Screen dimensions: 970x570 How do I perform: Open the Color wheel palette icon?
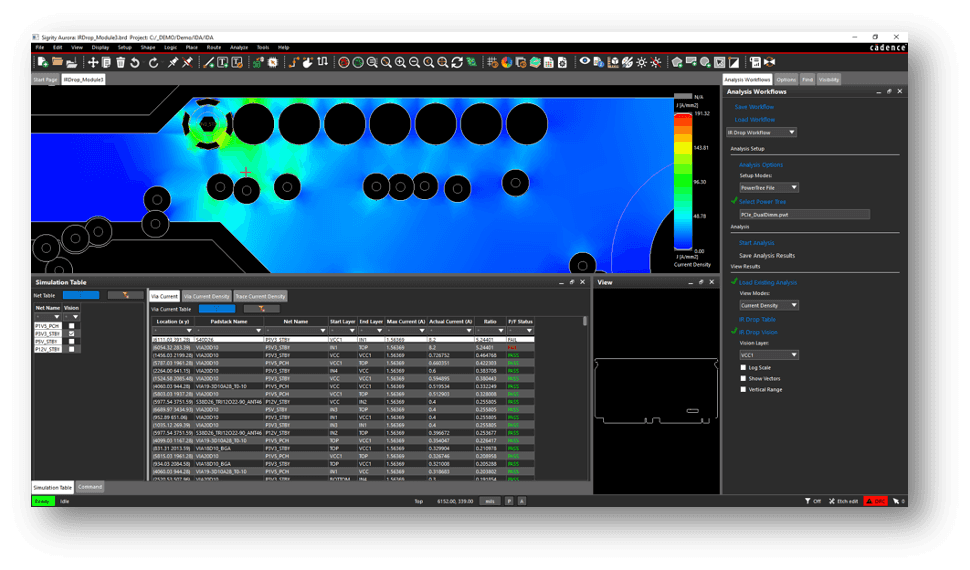coord(507,63)
